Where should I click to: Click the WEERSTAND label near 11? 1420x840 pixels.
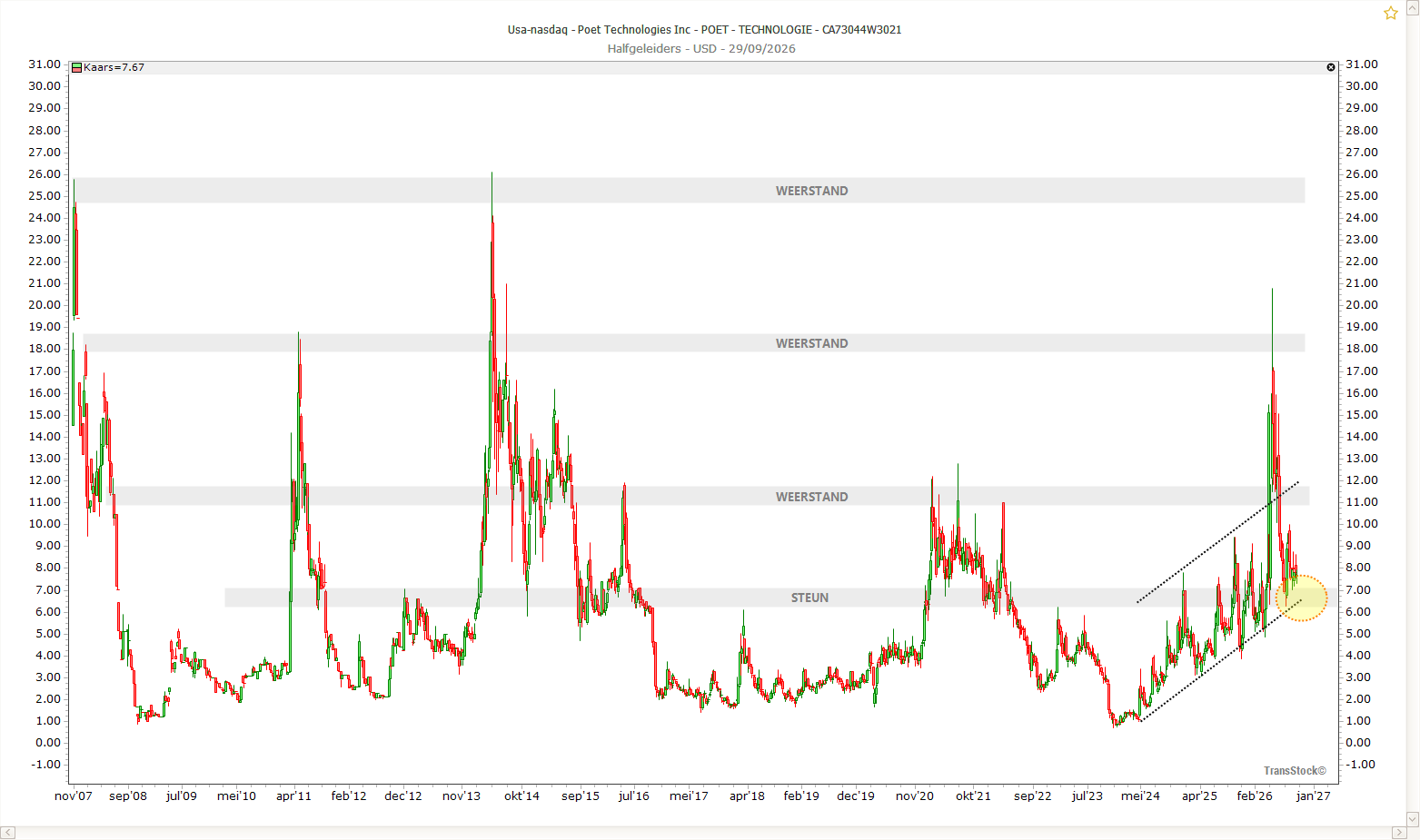click(811, 497)
